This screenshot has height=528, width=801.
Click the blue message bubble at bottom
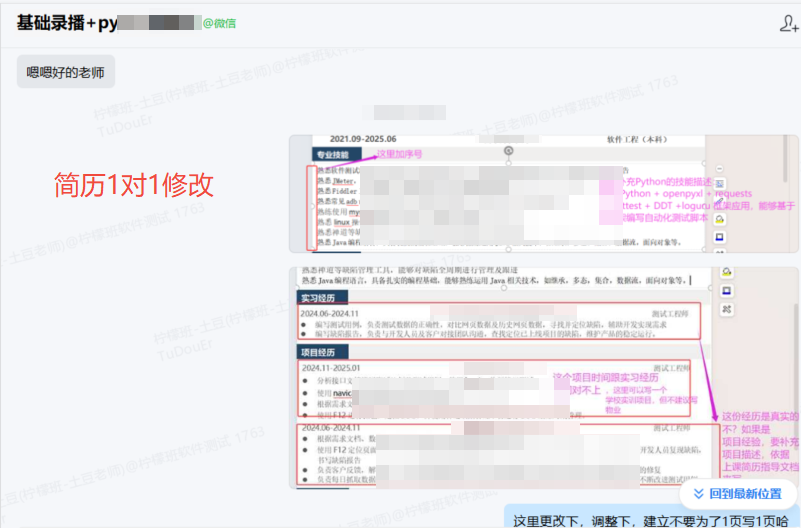[x=651, y=518]
